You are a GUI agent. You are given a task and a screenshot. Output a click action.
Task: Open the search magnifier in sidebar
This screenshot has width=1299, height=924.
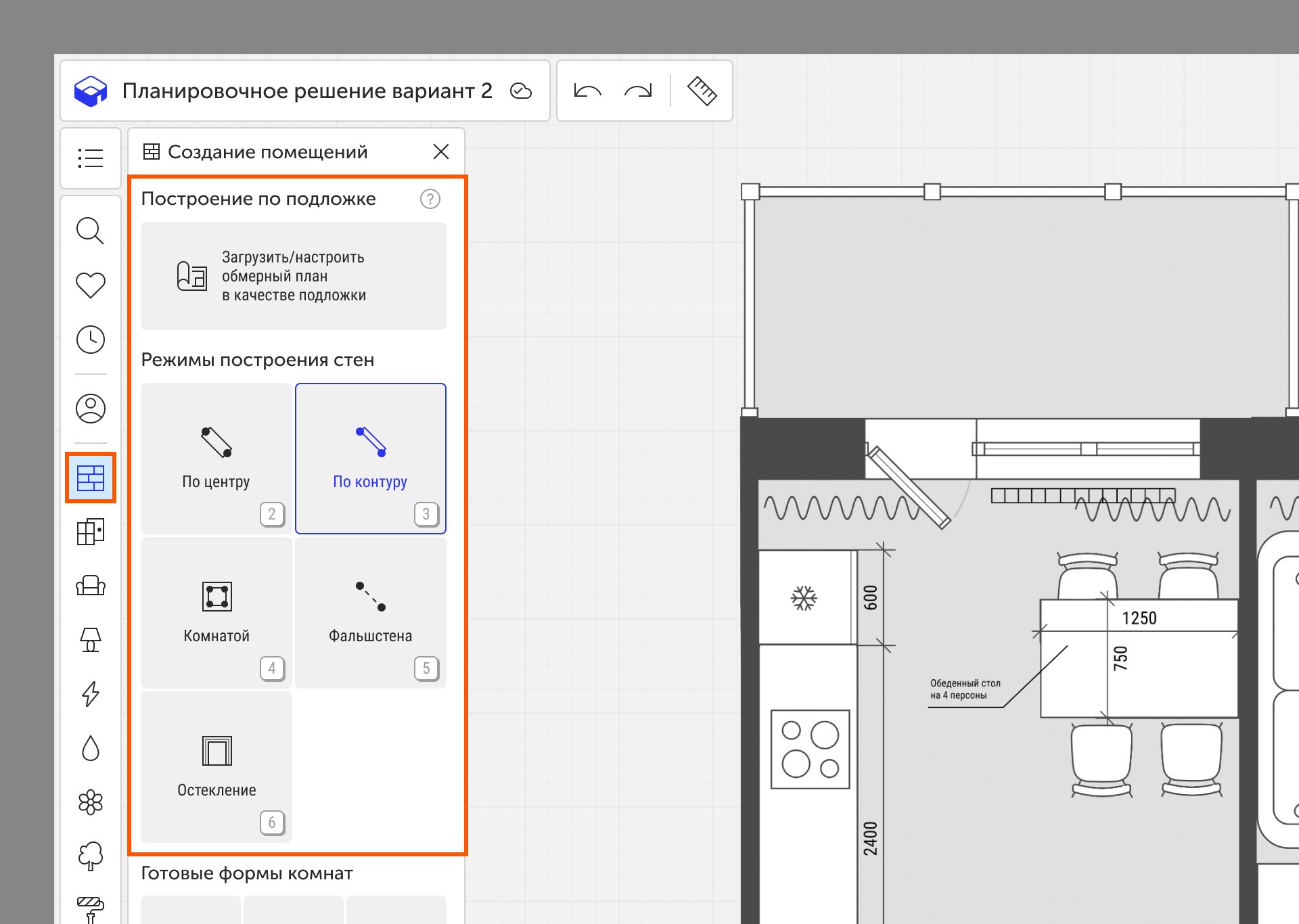pos(90,231)
